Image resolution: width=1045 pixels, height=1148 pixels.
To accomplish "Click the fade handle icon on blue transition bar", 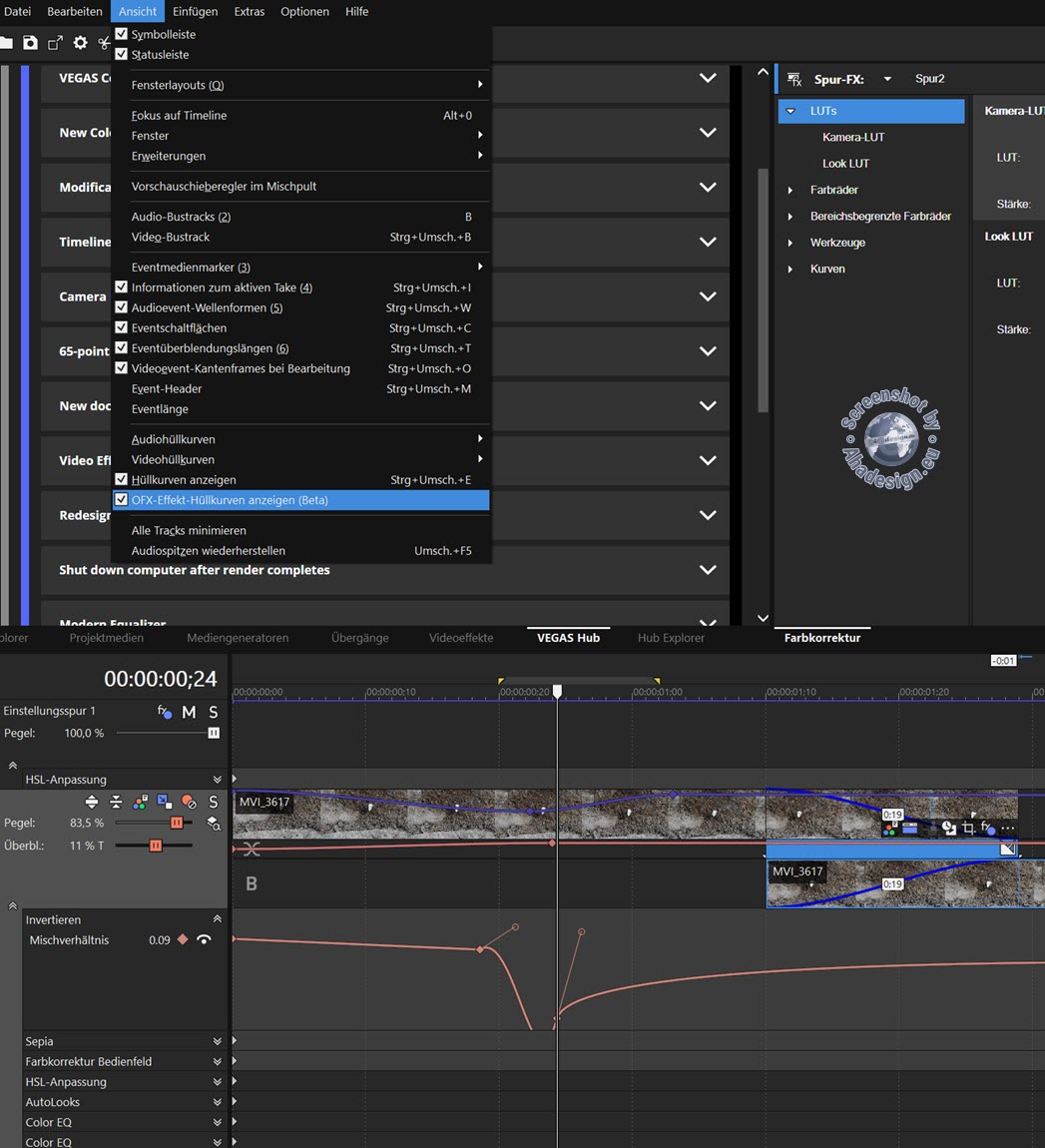I will [1008, 849].
